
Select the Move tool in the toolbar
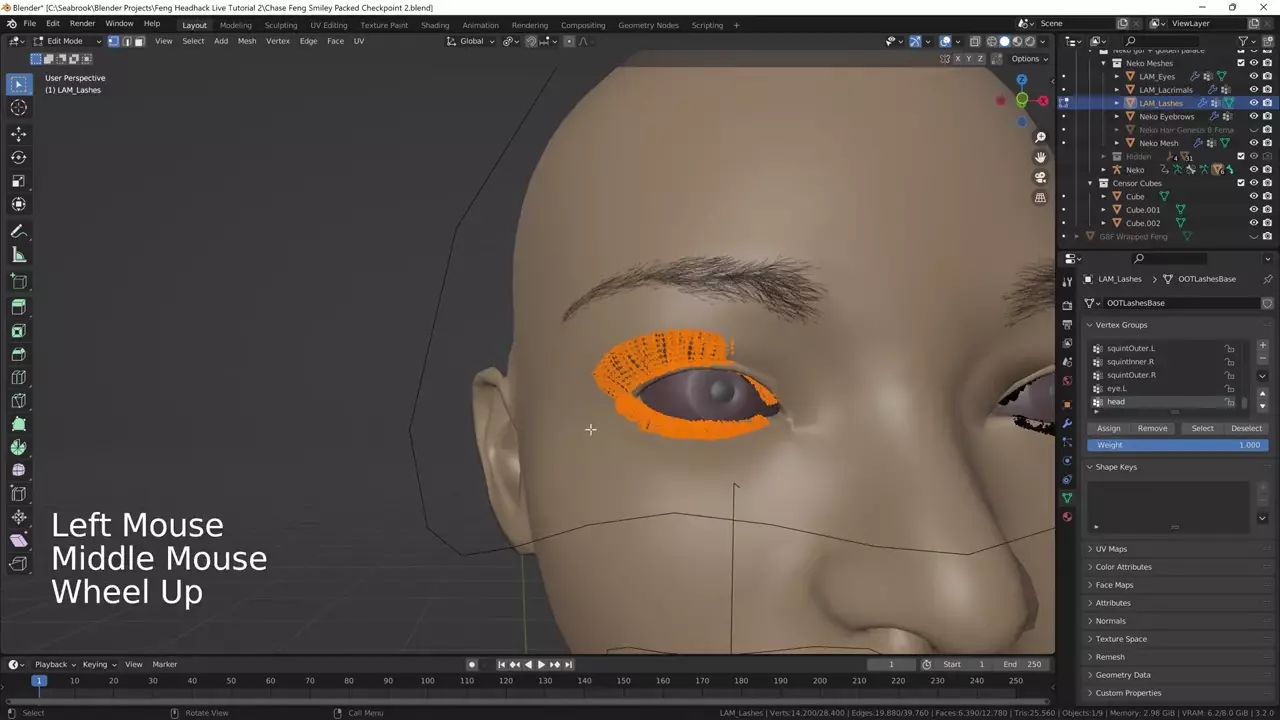[x=18, y=133]
